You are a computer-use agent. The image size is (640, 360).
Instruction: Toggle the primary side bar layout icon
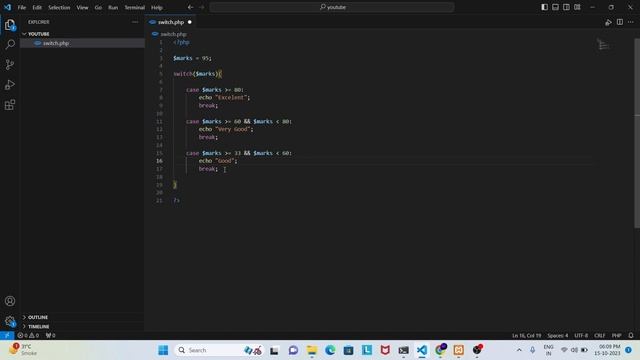(544, 7)
